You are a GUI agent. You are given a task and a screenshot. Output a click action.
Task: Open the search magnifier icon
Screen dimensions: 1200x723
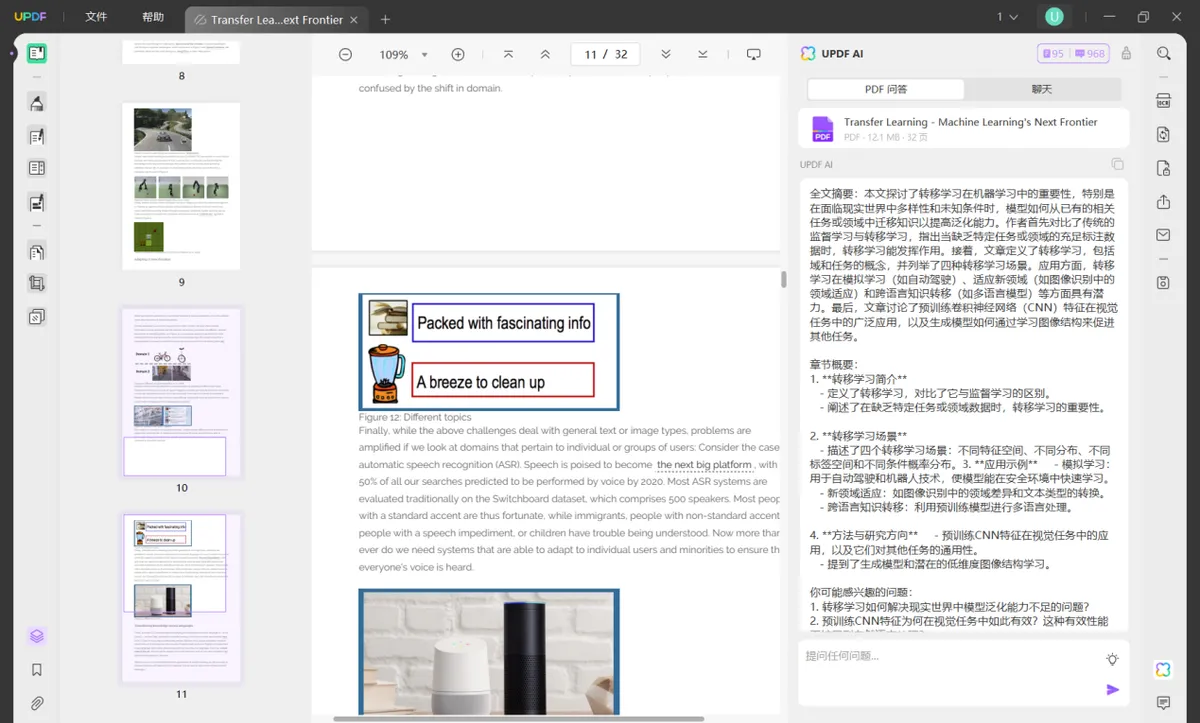point(1163,54)
